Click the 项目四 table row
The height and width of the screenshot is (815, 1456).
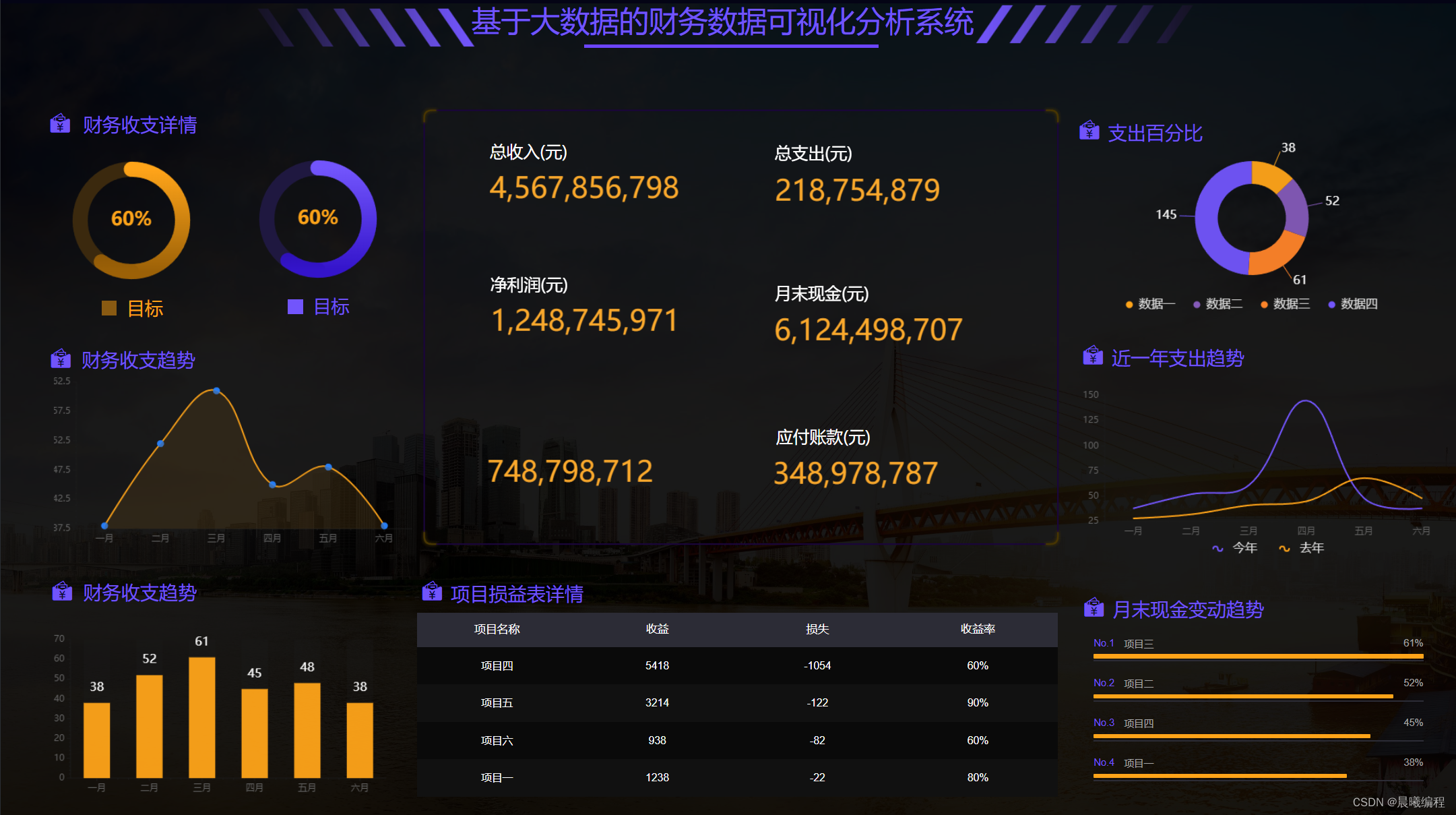point(497,665)
